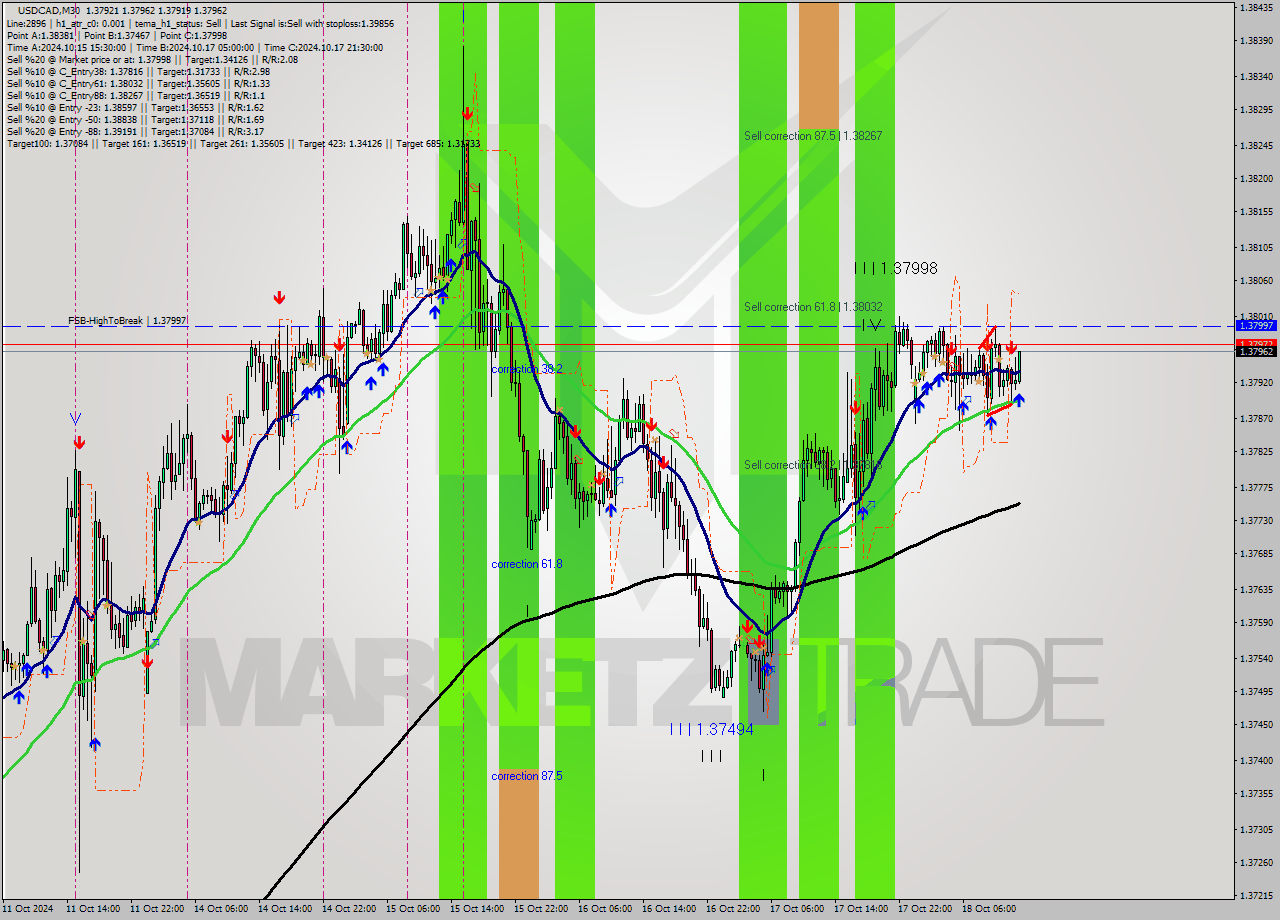1280x920 pixels.
Task: Click the 1.37920 price axis label
Action: [x=1256, y=383]
